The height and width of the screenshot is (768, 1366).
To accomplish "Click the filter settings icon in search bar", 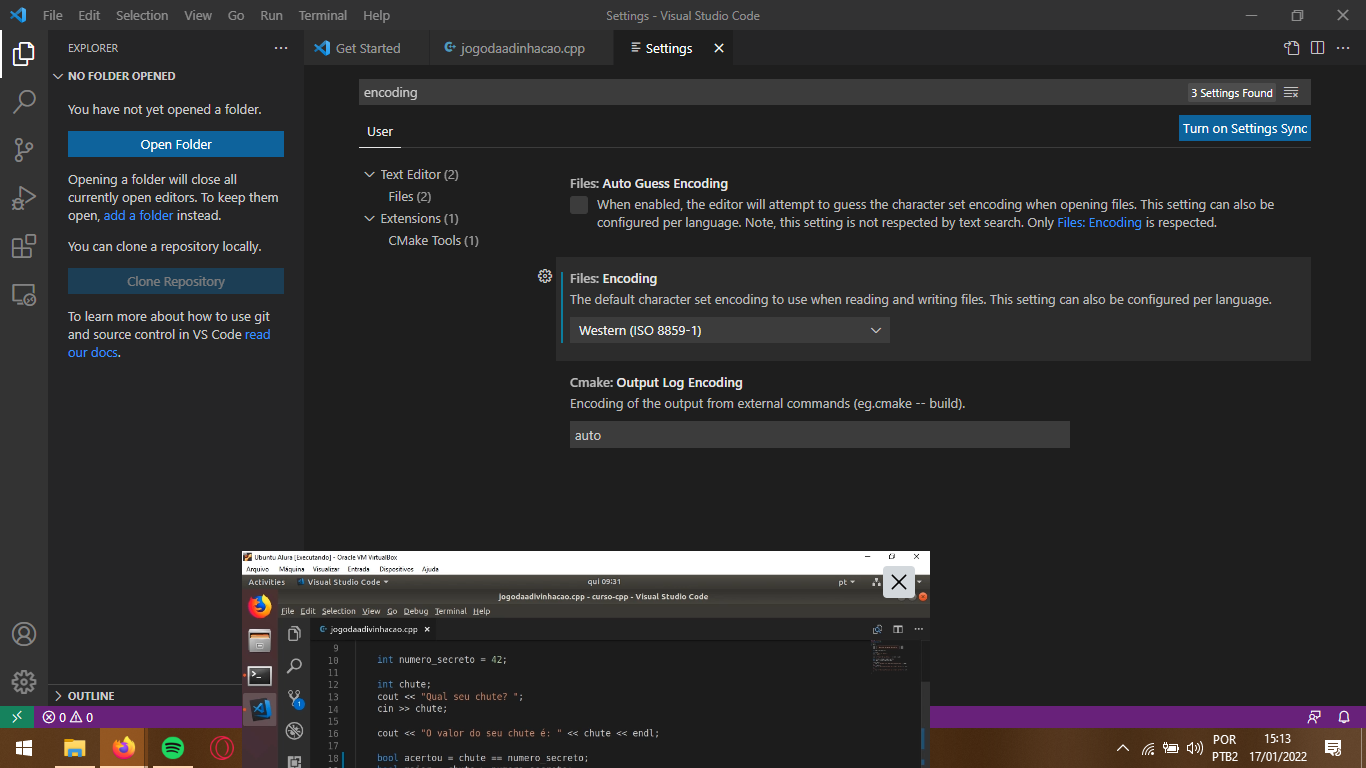I will point(1291,93).
